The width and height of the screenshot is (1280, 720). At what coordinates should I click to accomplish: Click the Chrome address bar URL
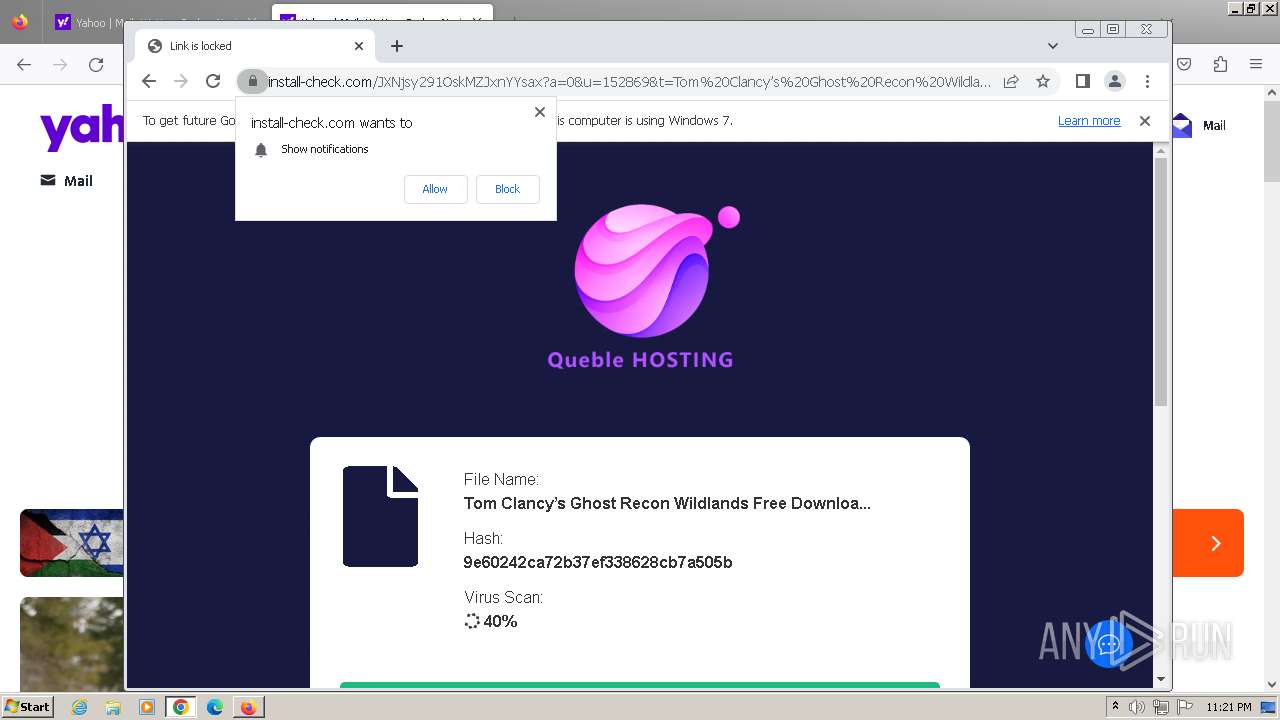pyautogui.click(x=629, y=81)
